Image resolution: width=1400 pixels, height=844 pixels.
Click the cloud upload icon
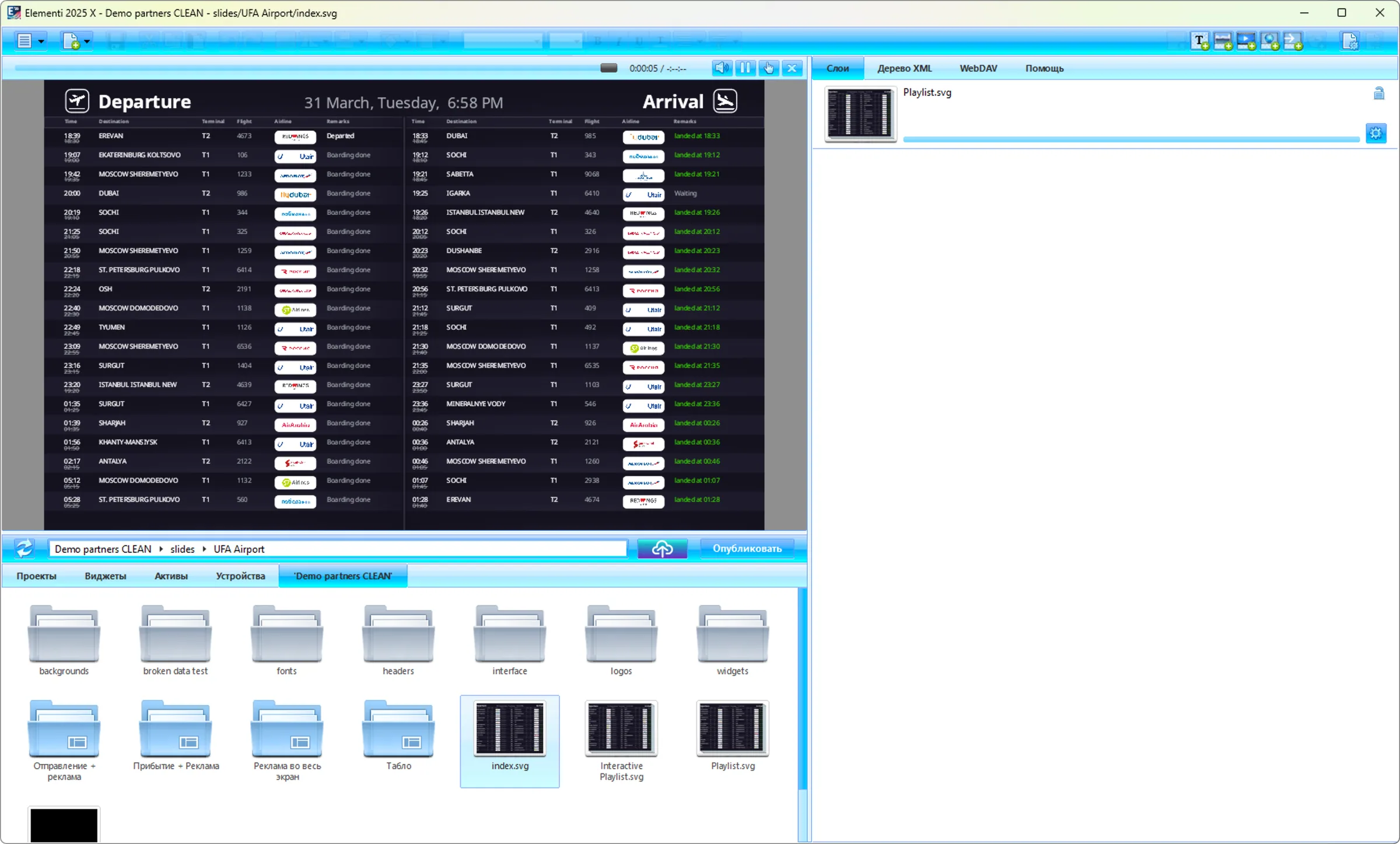pos(662,549)
